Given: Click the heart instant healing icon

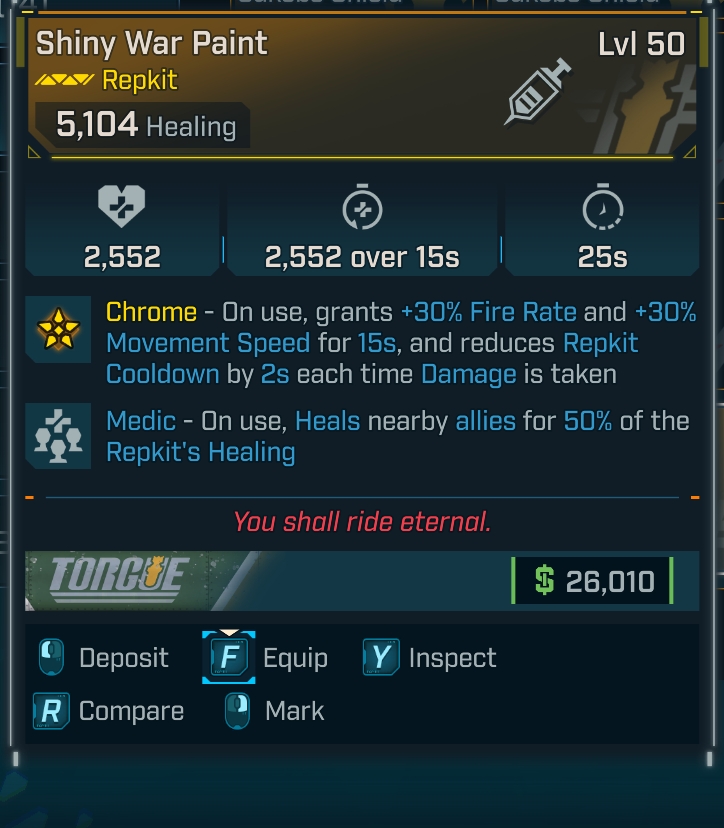Looking at the screenshot, I should tap(122, 208).
